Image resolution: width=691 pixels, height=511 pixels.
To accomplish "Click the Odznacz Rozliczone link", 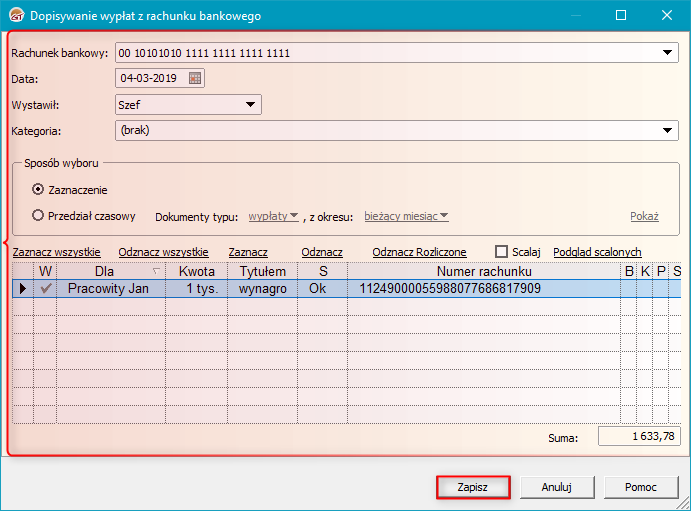I will pyautogui.click(x=420, y=252).
